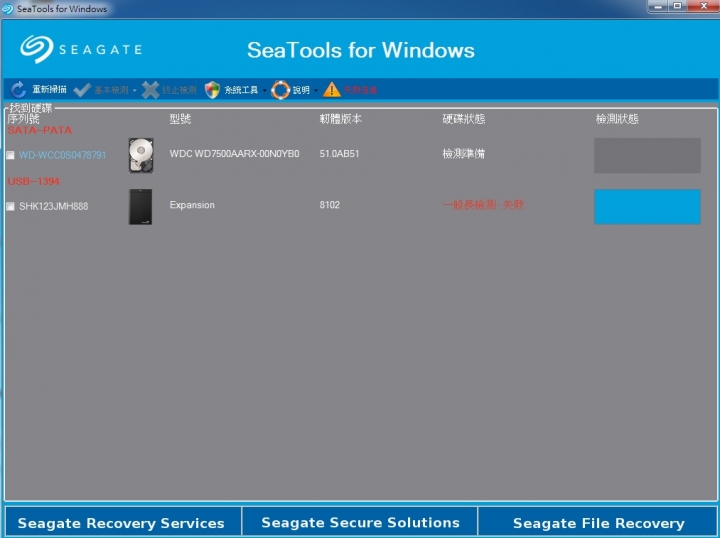Viewport: 720px width, 538px height.
Task: Click the SATA--PATA group label
Action: 40,130
